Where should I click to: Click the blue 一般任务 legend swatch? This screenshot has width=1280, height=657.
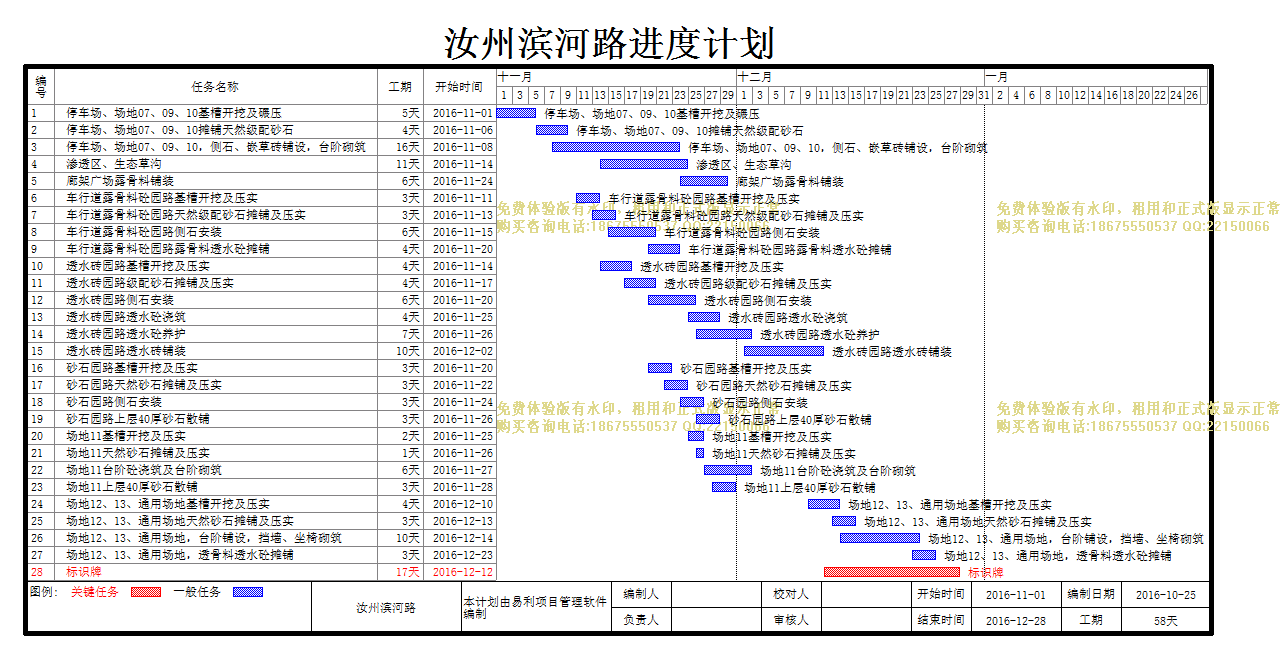tap(247, 592)
